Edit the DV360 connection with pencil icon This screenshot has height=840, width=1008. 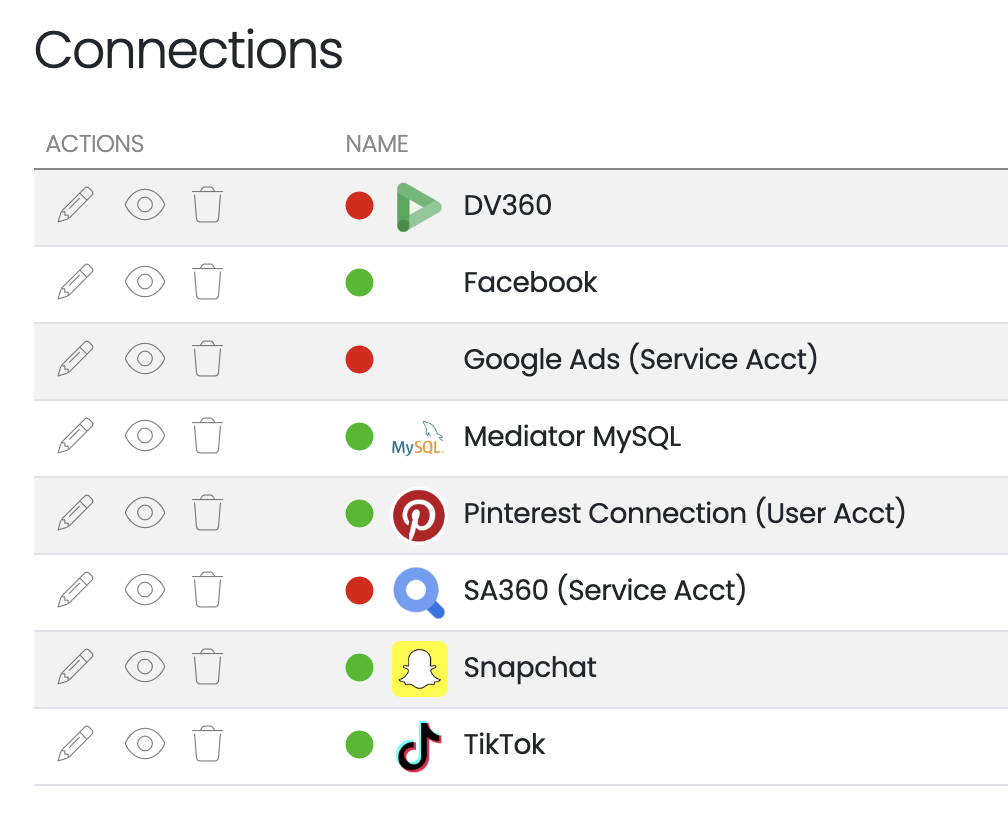[x=75, y=205]
